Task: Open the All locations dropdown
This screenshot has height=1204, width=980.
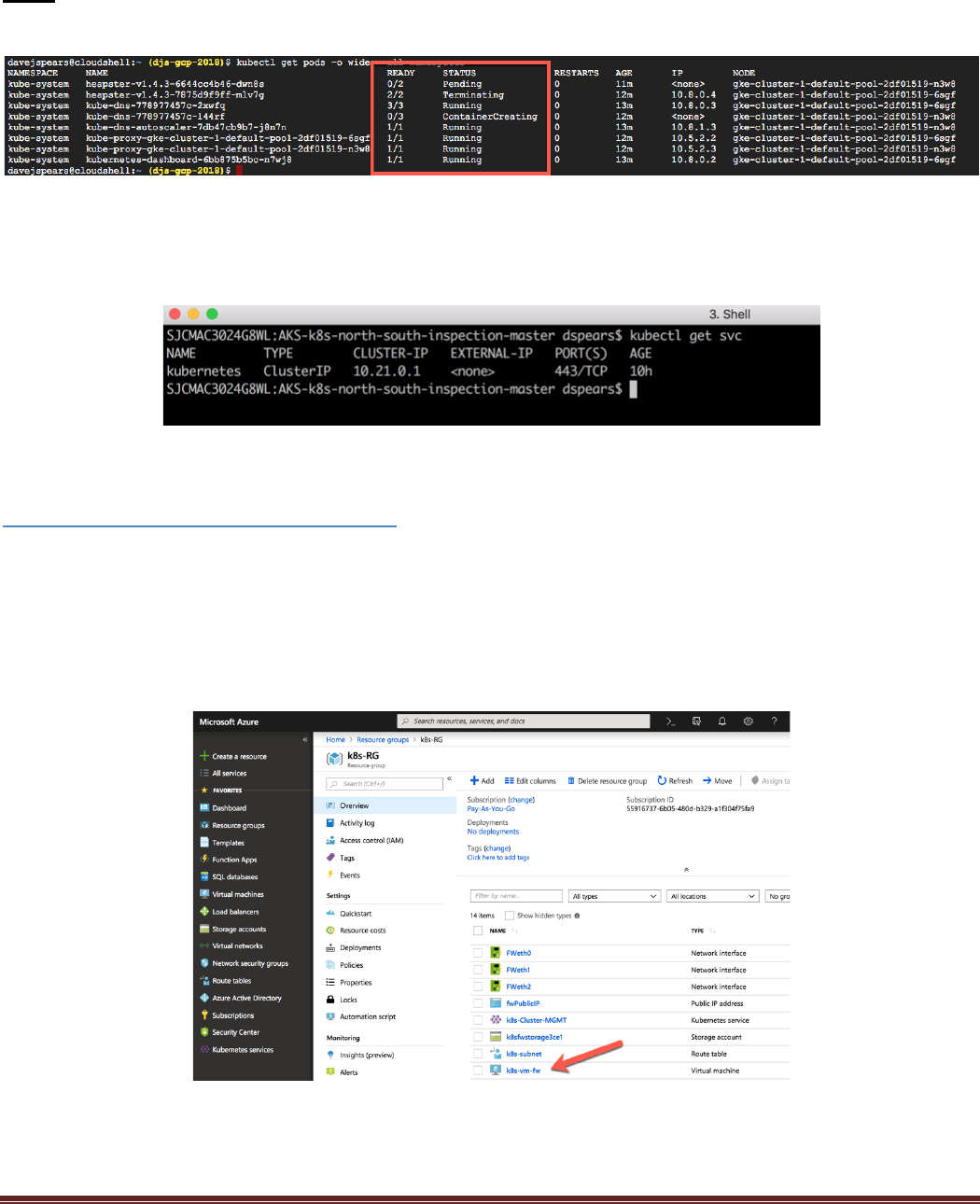Action: tap(713, 896)
